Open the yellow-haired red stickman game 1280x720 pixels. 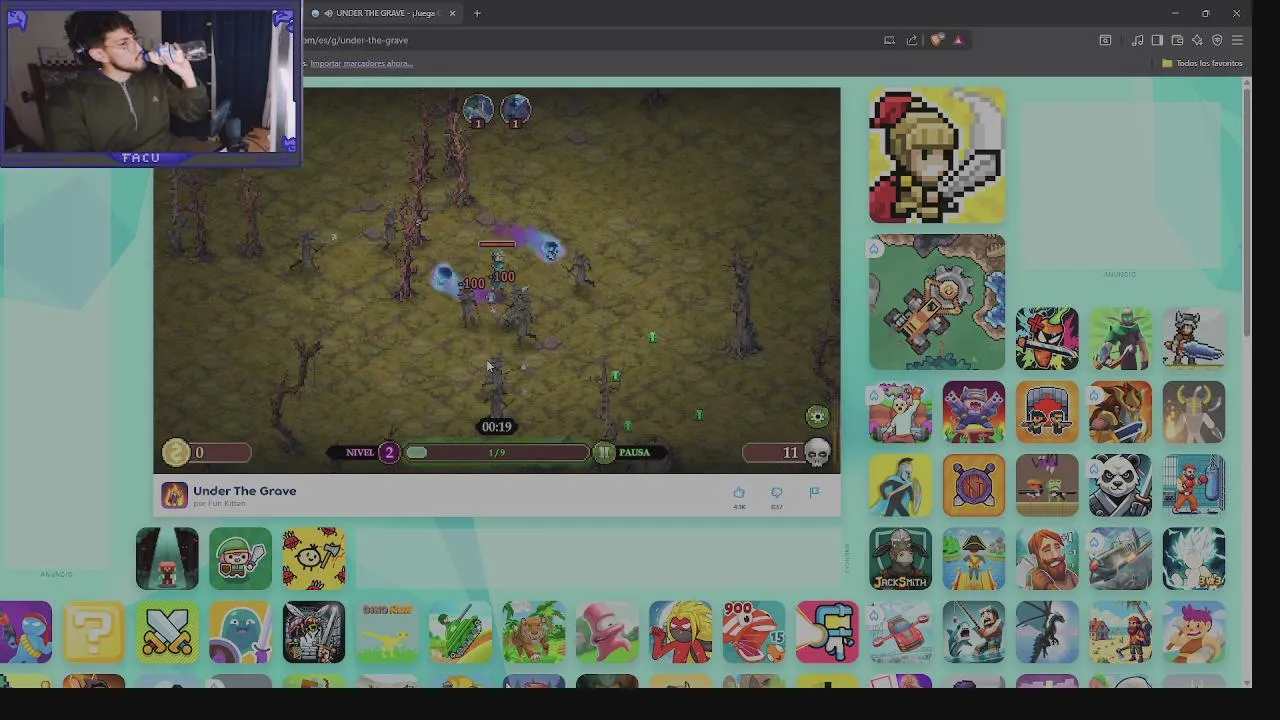(680, 632)
